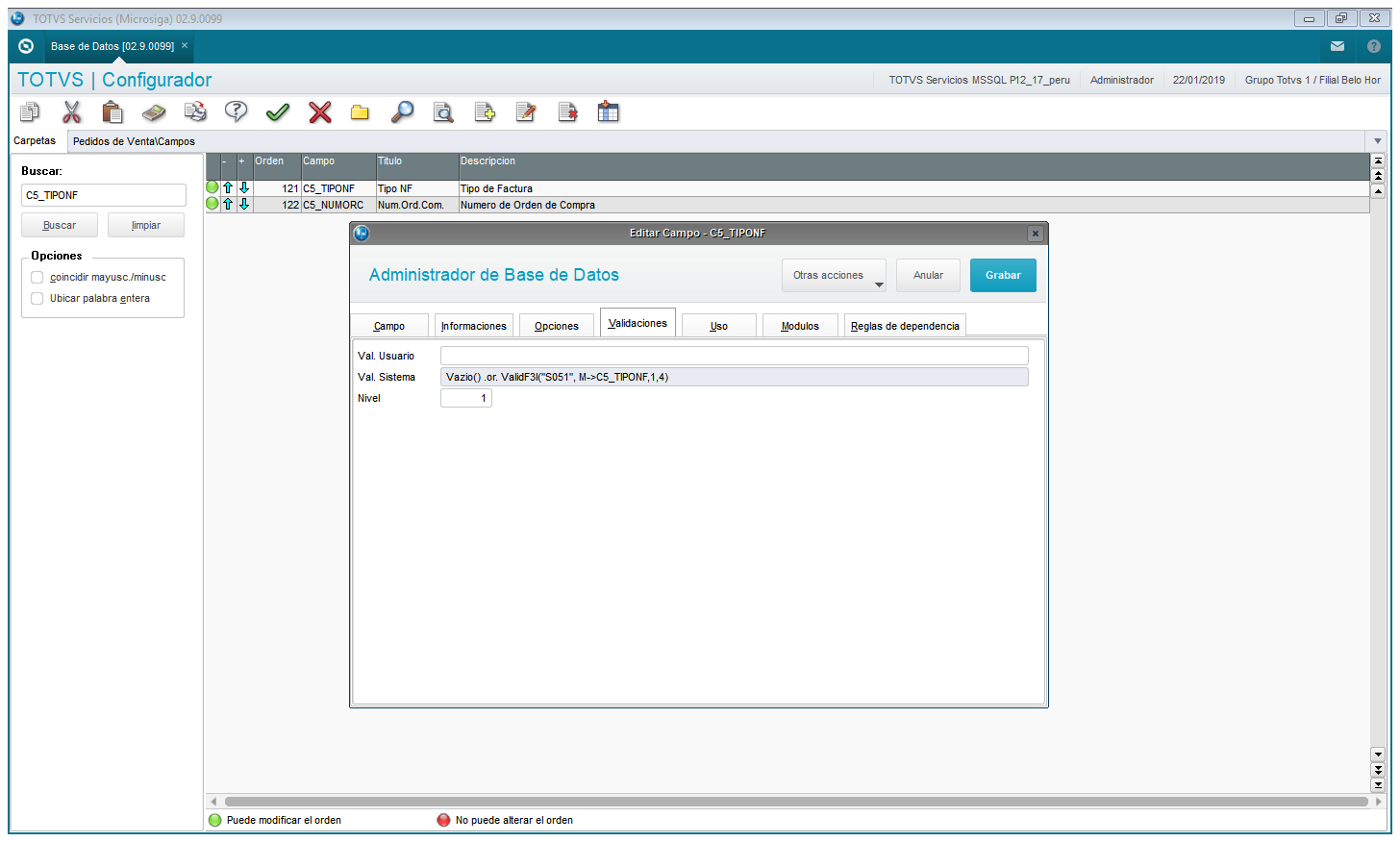1400x842 pixels.
Task: Click green status dot for C5_NUMORC row
Action: pyautogui.click(x=212, y=204)
